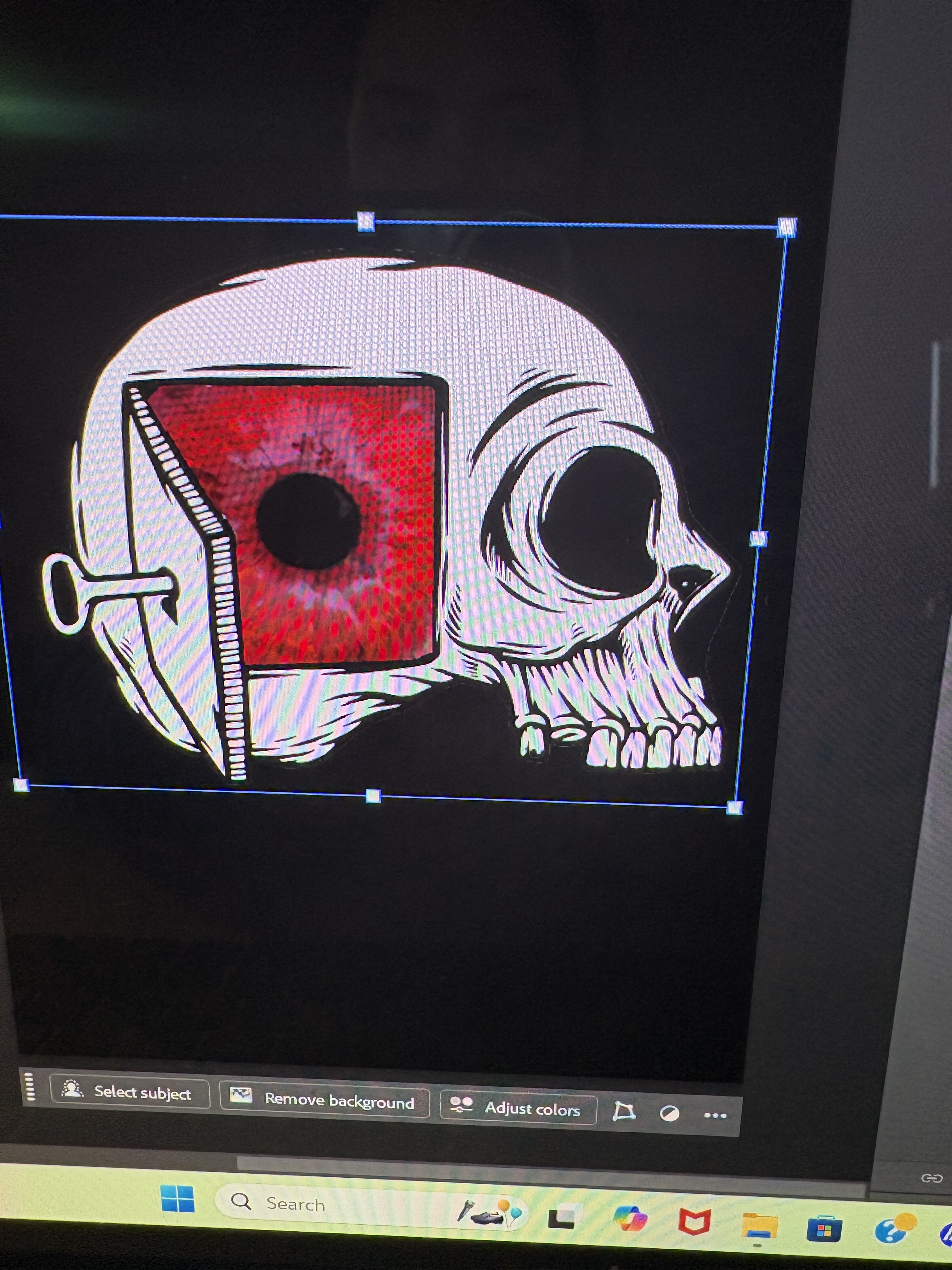The image size is (952, 1270).
Task: Open the three-dots more options menu
Action: click(x=715, y=1116)
